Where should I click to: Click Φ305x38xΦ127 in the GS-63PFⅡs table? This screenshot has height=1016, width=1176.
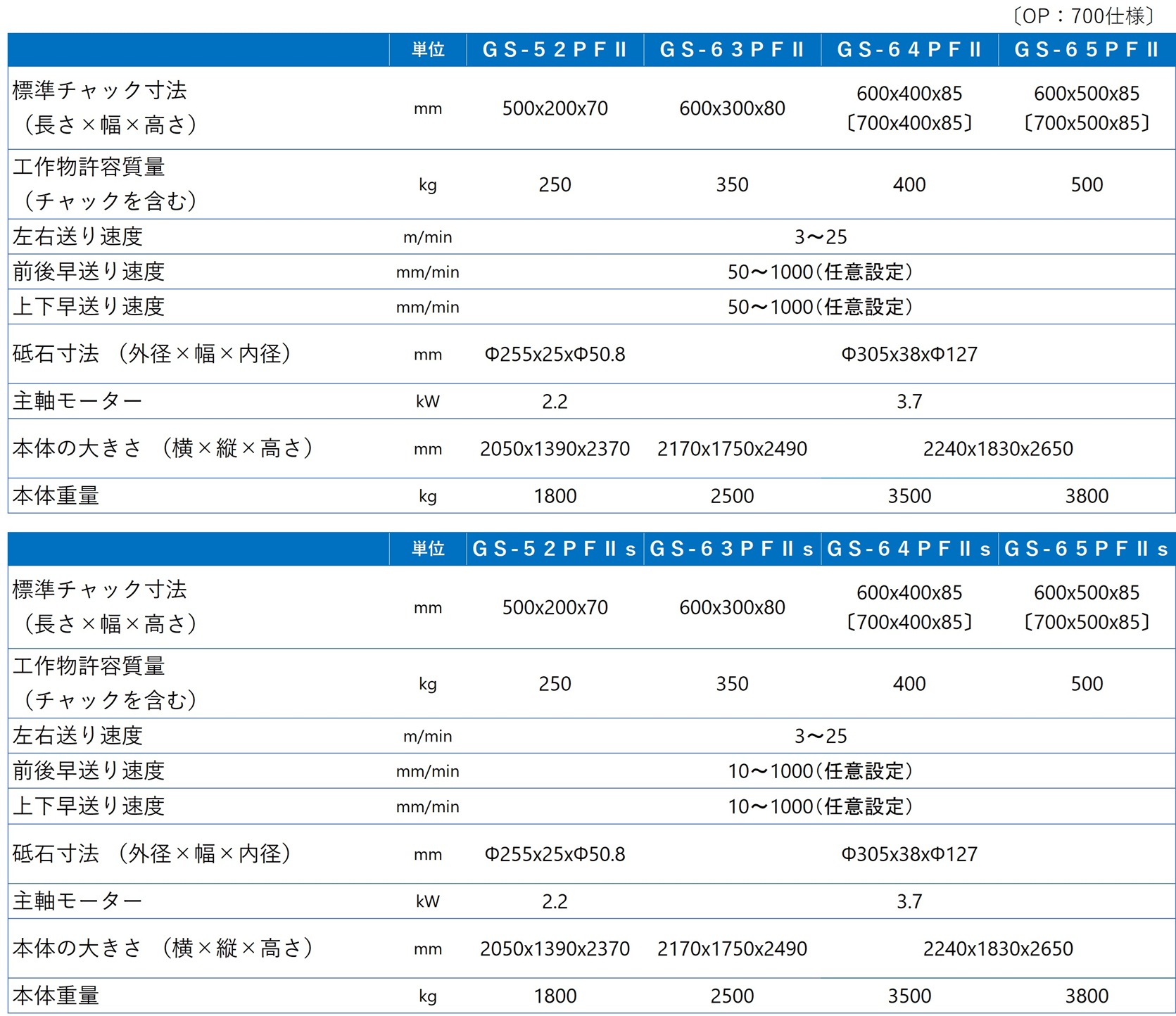(x=909, y=854)
